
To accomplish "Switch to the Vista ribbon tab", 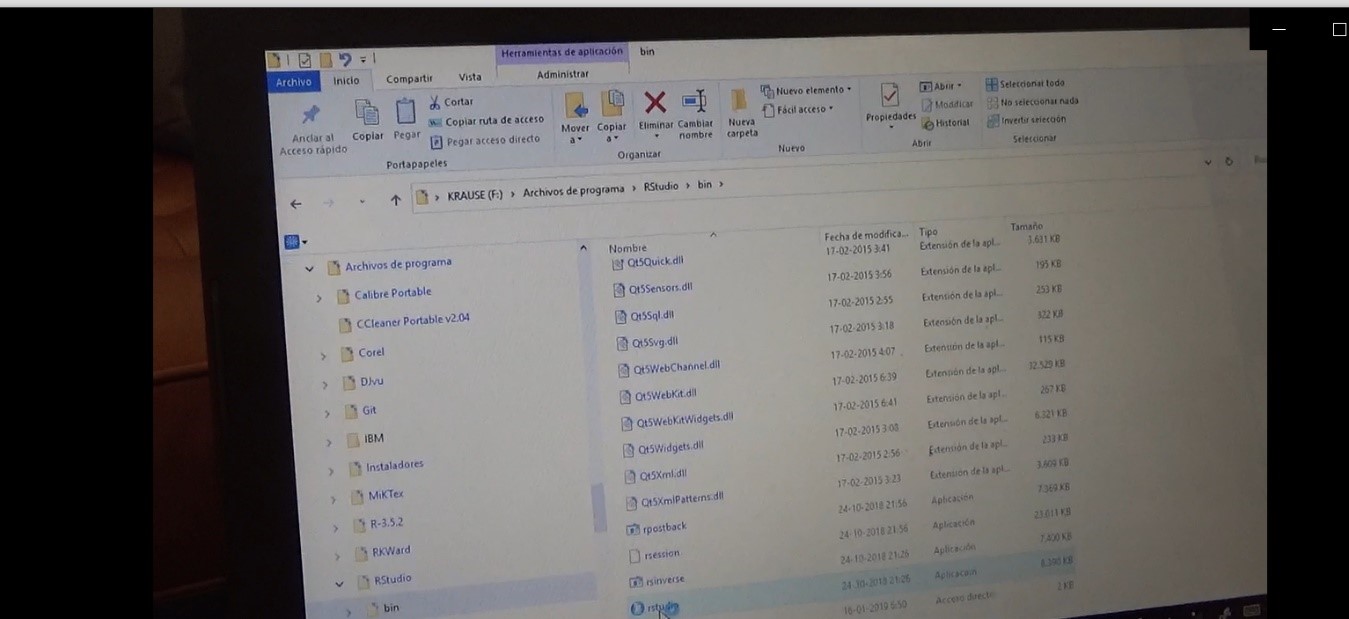I will [x=470, y=77].
